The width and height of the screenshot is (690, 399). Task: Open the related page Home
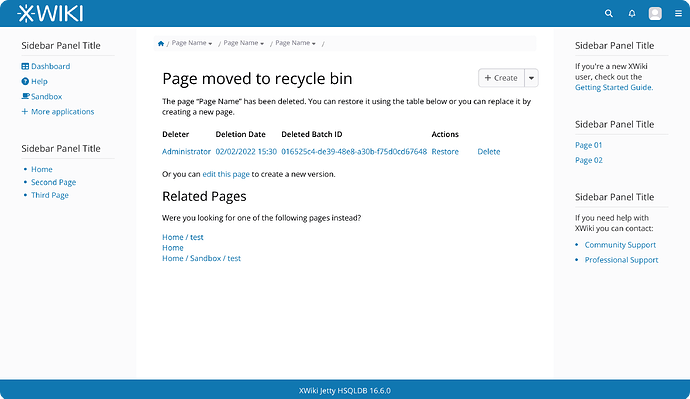pyautogui.click(x=172, y=248)
